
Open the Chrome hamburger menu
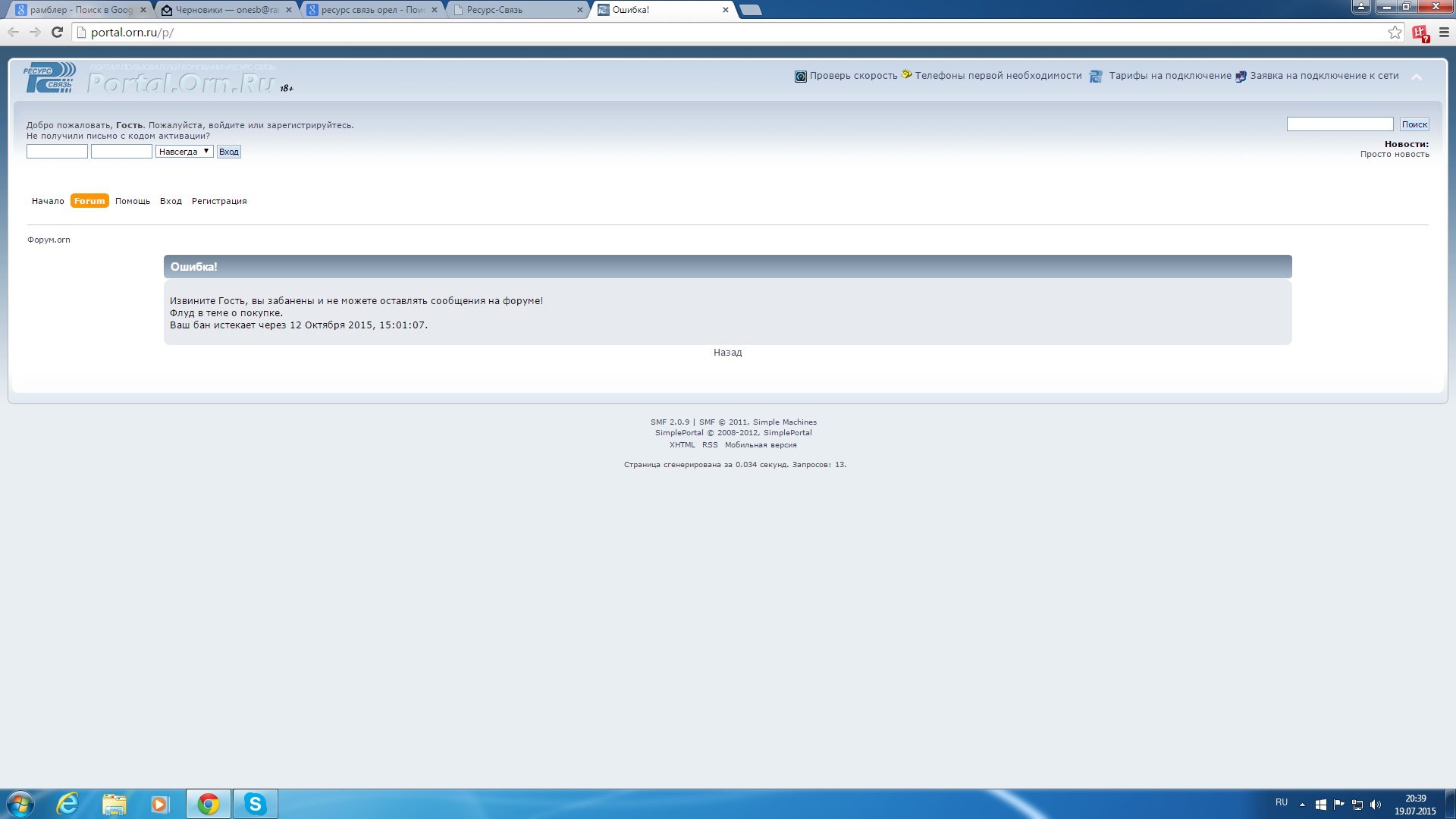click(x=1444, y=33)
